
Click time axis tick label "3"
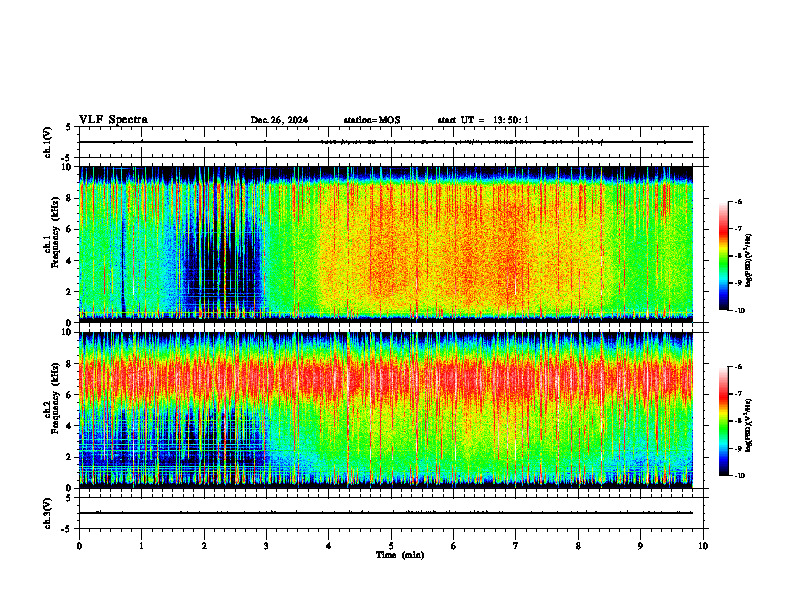[x=266, y=546]
